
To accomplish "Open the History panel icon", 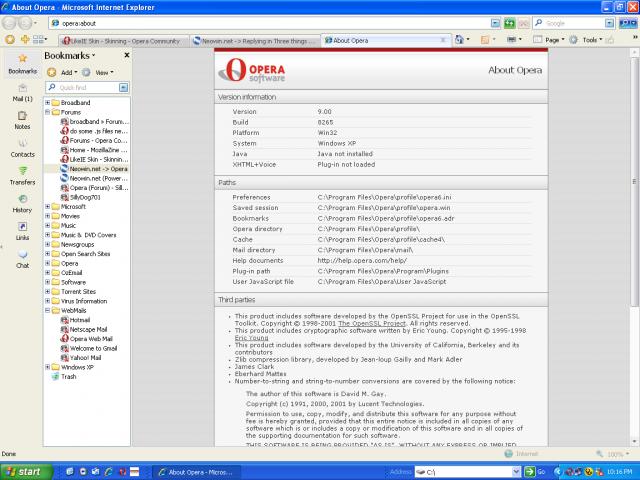I will tap(22, 203).
